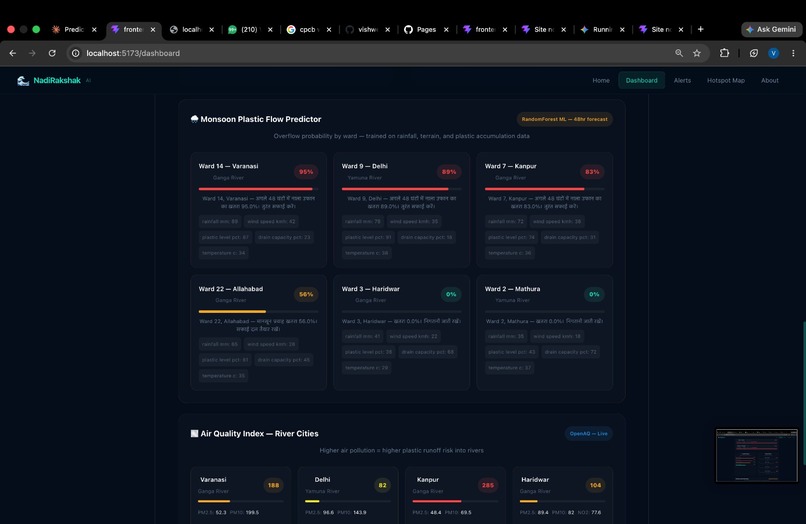Open the About nav link
The height and width of the screenshot is (524, 806).
(x=770, y=81)
